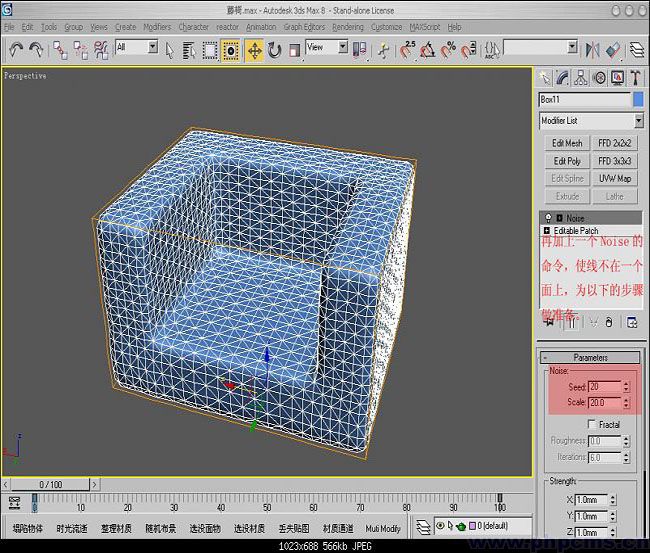Toggle the layer eye visibility icon

tap(440, 526)
